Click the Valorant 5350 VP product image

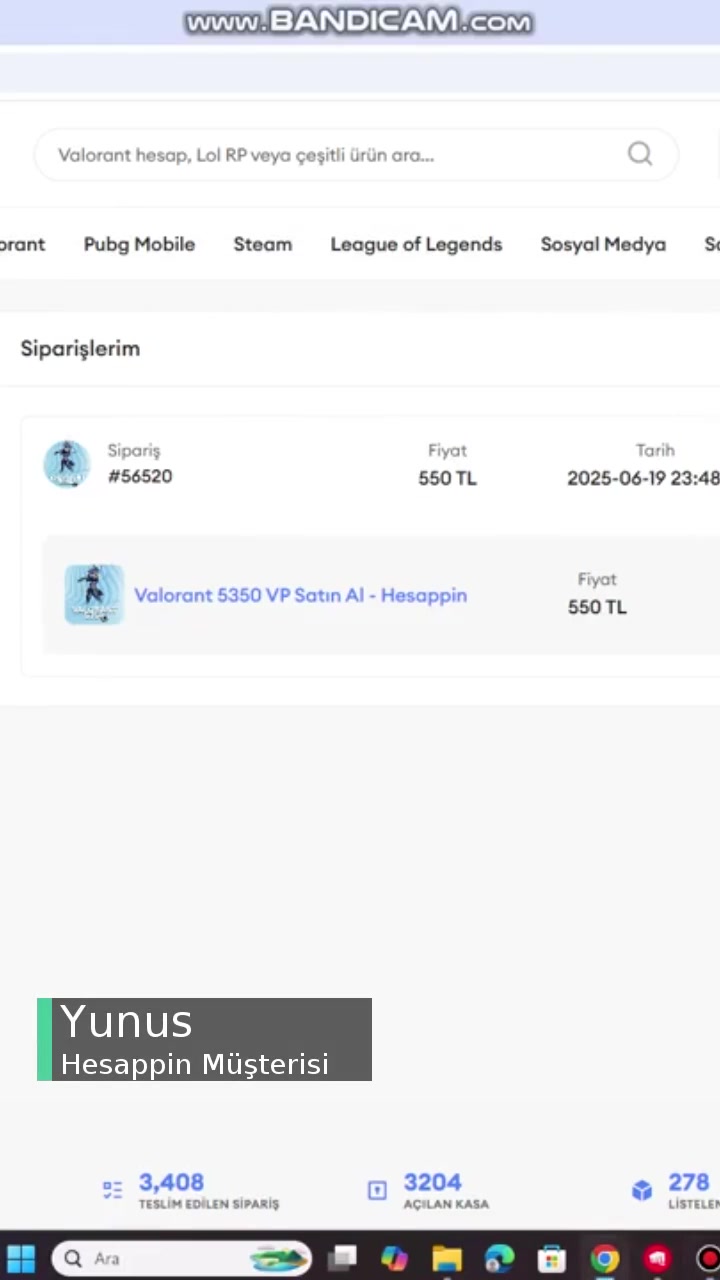pos(94,594)
